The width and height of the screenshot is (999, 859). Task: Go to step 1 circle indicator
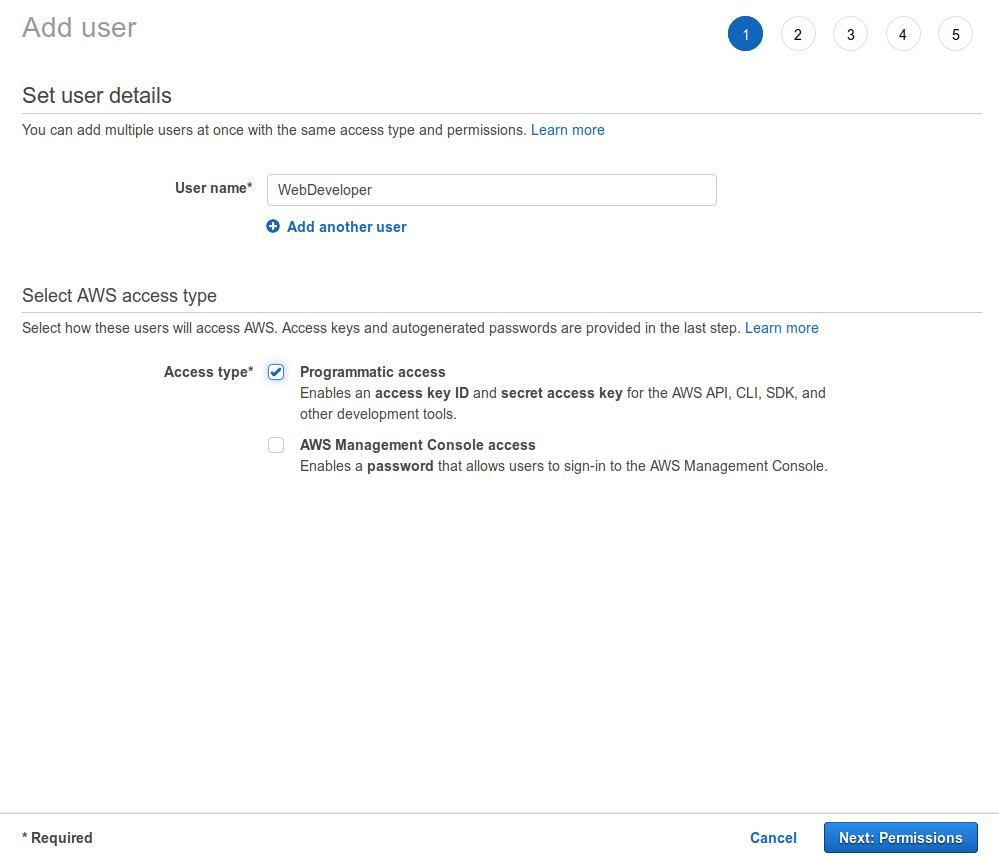745,34
